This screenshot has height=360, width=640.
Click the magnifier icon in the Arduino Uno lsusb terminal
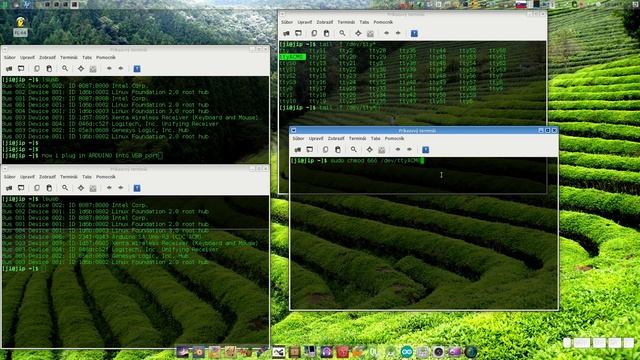65,188
